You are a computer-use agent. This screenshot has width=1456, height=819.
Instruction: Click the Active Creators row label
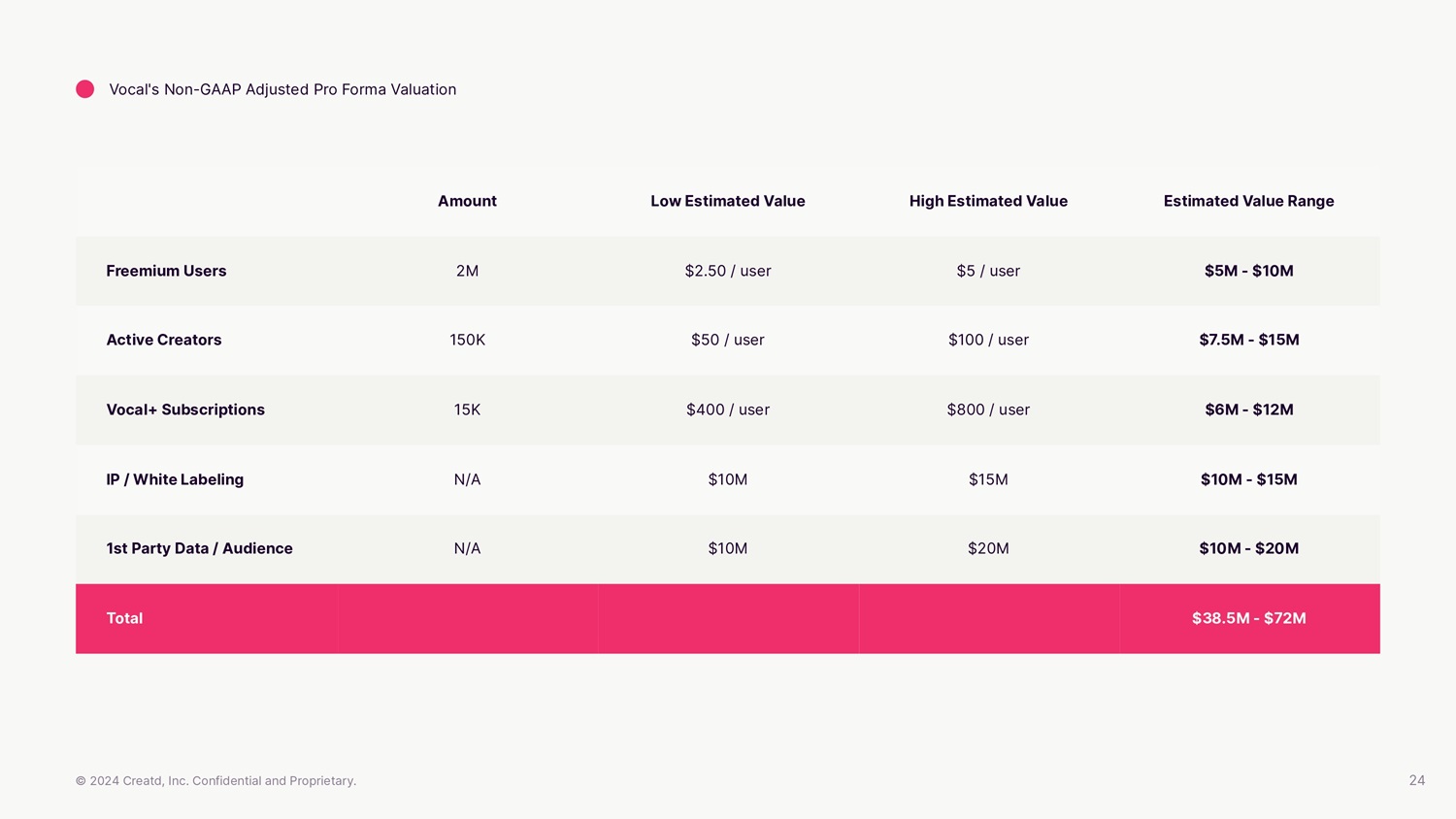pyautogui.click(x=164, y=340)
